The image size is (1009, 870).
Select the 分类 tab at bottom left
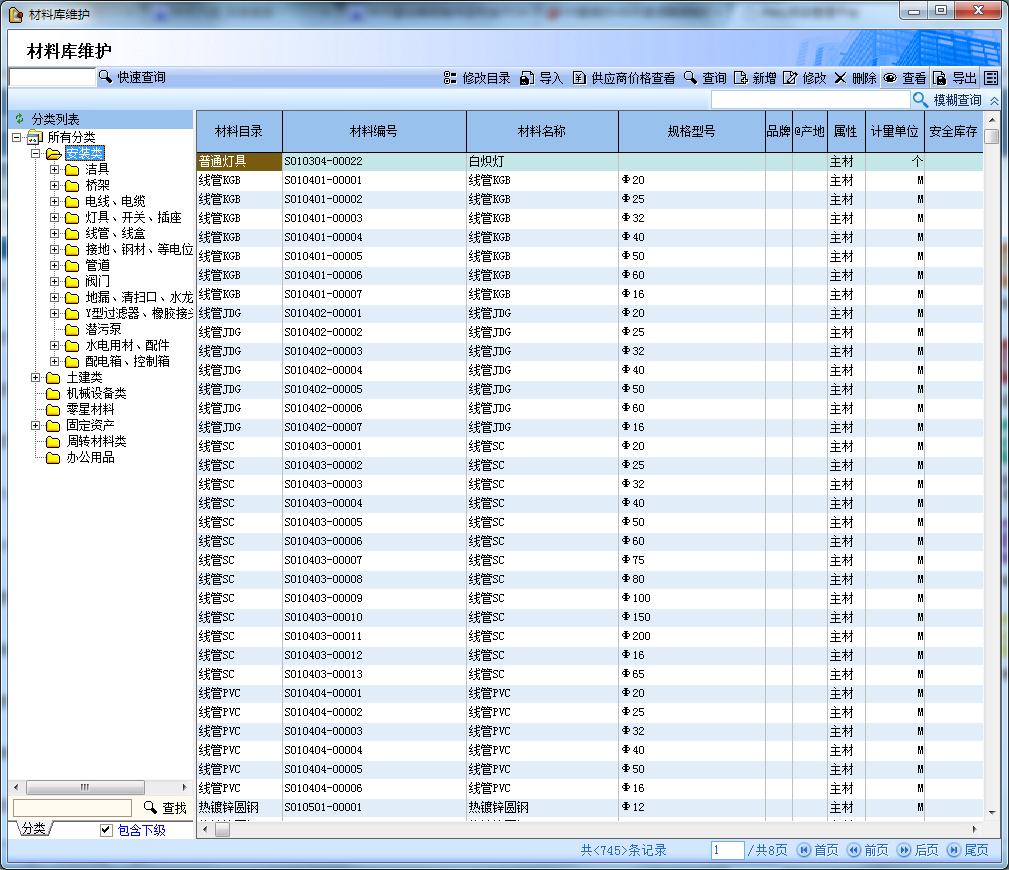click(33, 829)
